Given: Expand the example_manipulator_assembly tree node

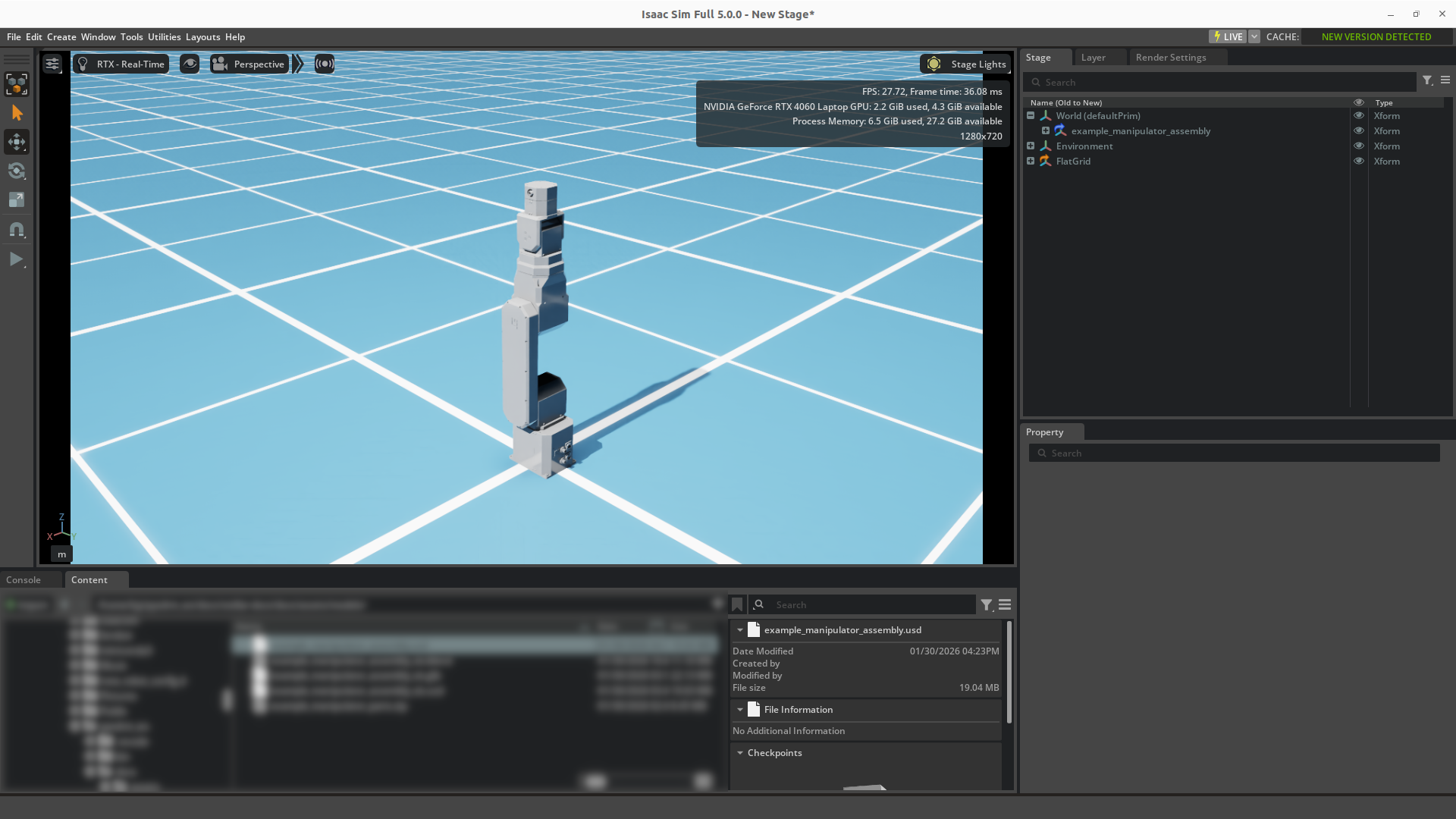Looking at the screenshot, I should [1046, 130].
